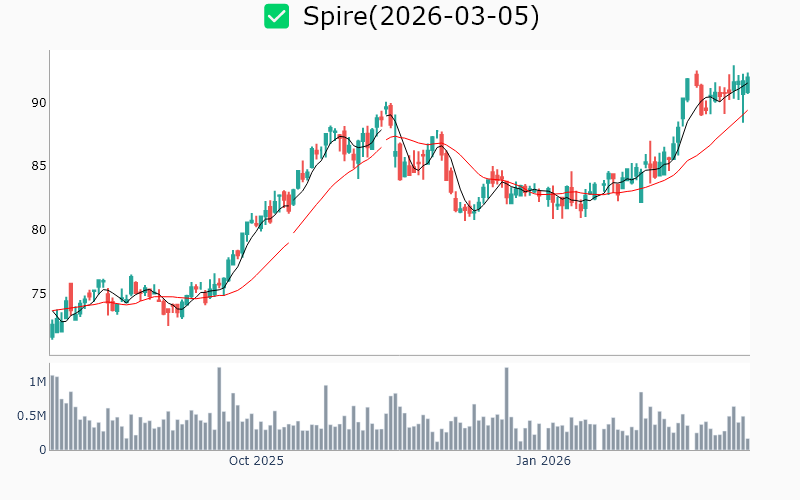Image resolution: width=800 pixels, height=500 pixels.
Task: Click the tall volume bar in early February
Action: (x=640, y=421)
